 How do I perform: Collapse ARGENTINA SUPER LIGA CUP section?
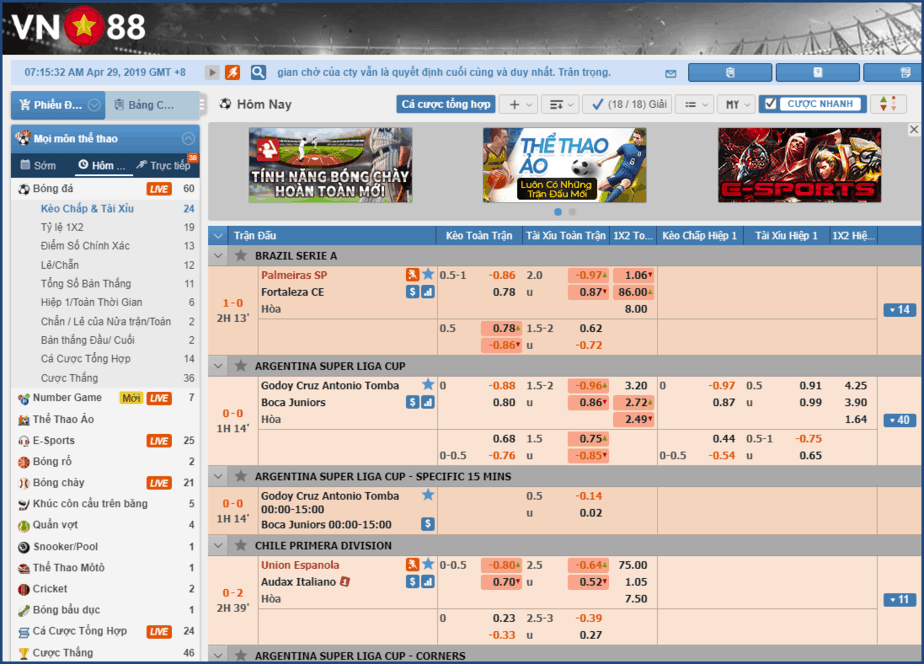click(x=219, y=366)
